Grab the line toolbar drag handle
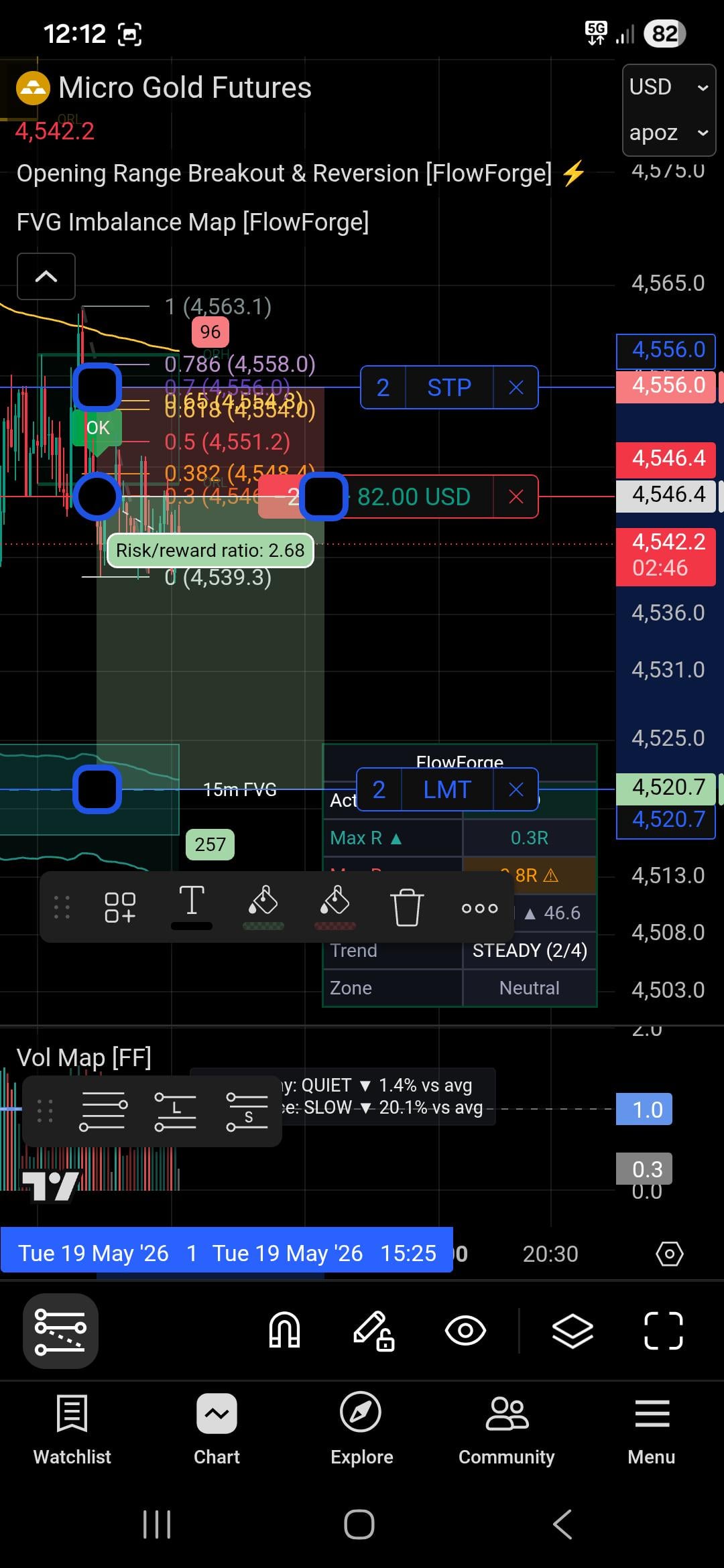 tap(45, 1111)
